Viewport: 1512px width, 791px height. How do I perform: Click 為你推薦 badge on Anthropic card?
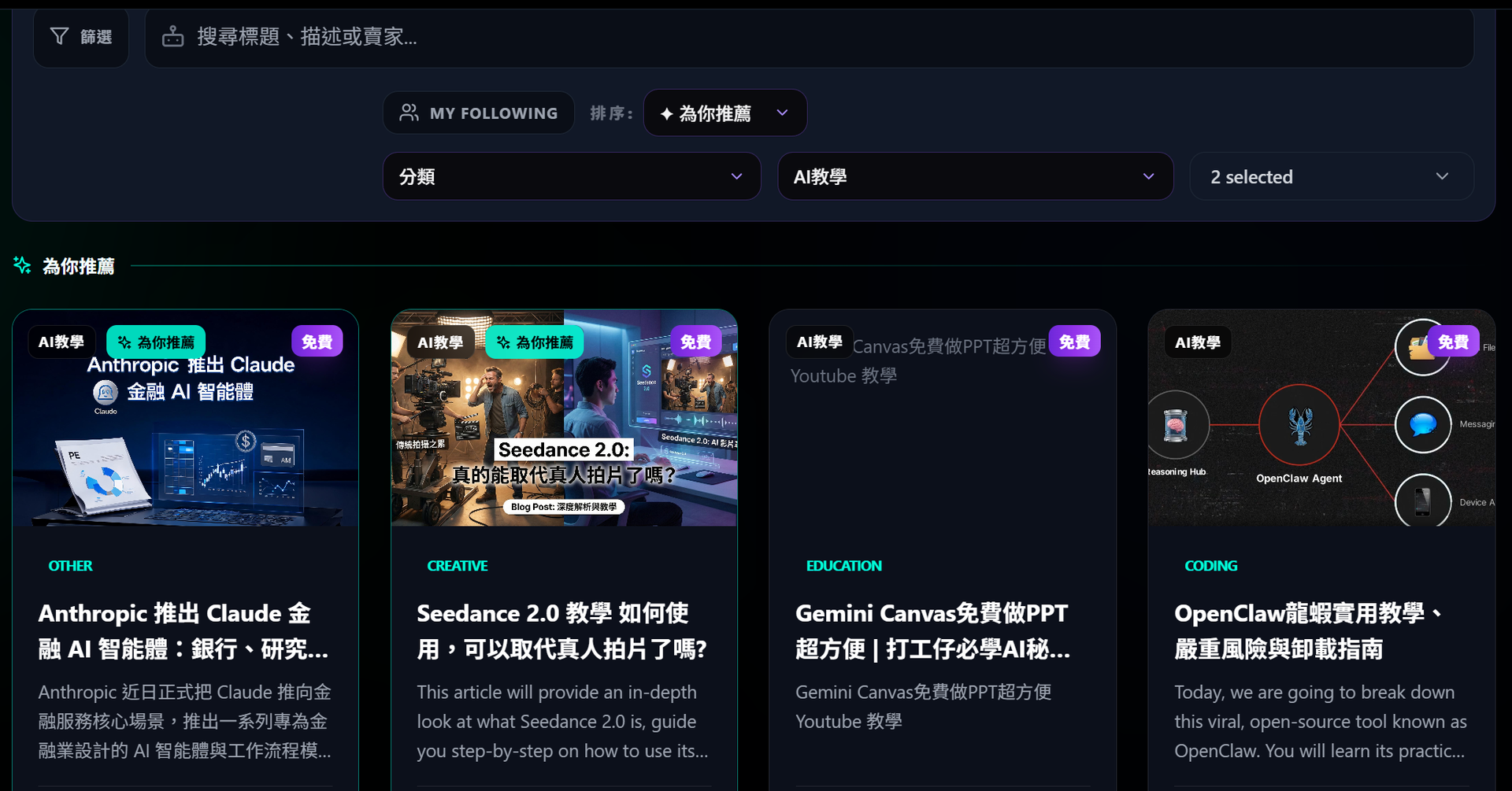coord(156,342)
